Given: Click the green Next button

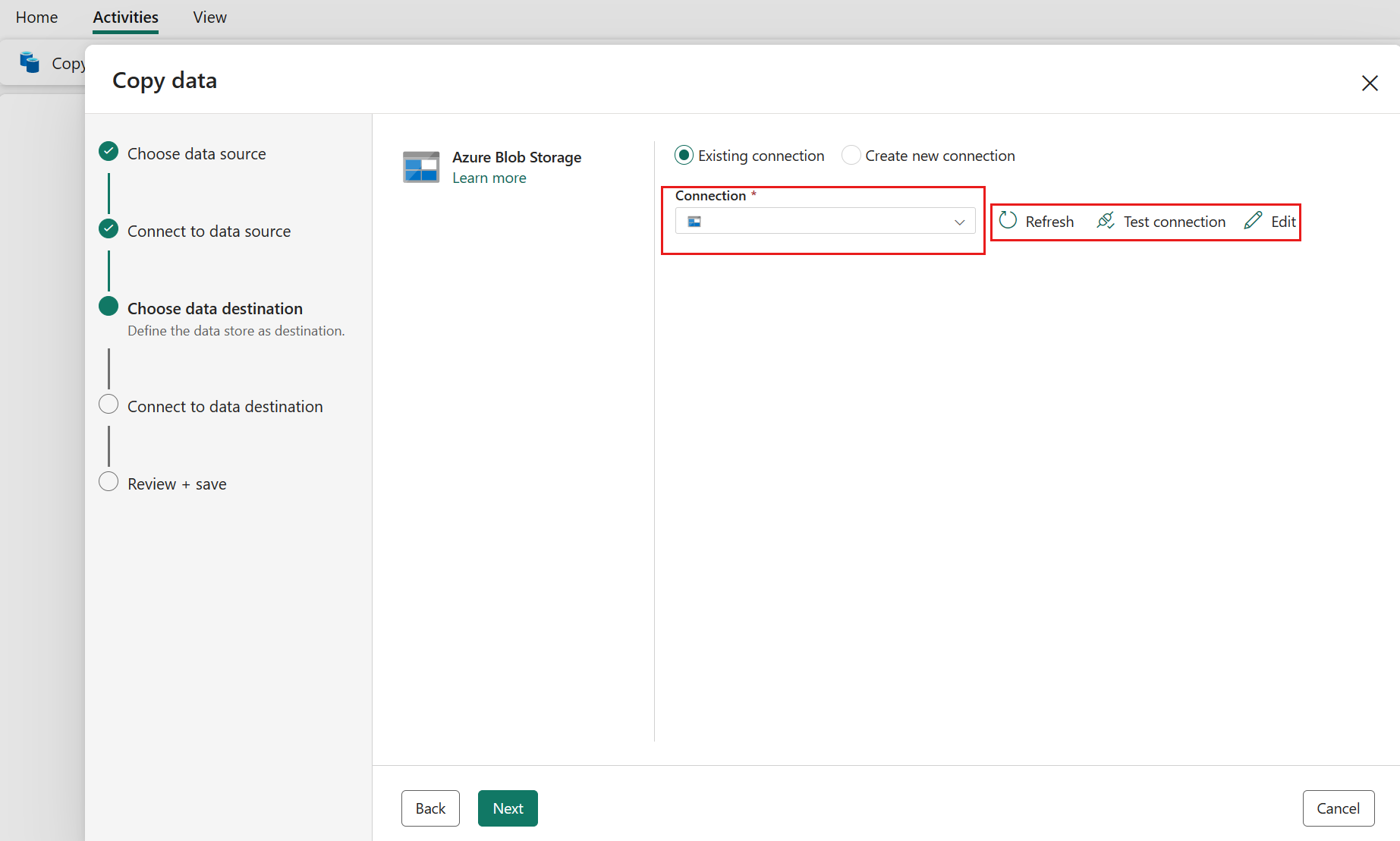Looking at the screenshot, I should coord(508,808).
